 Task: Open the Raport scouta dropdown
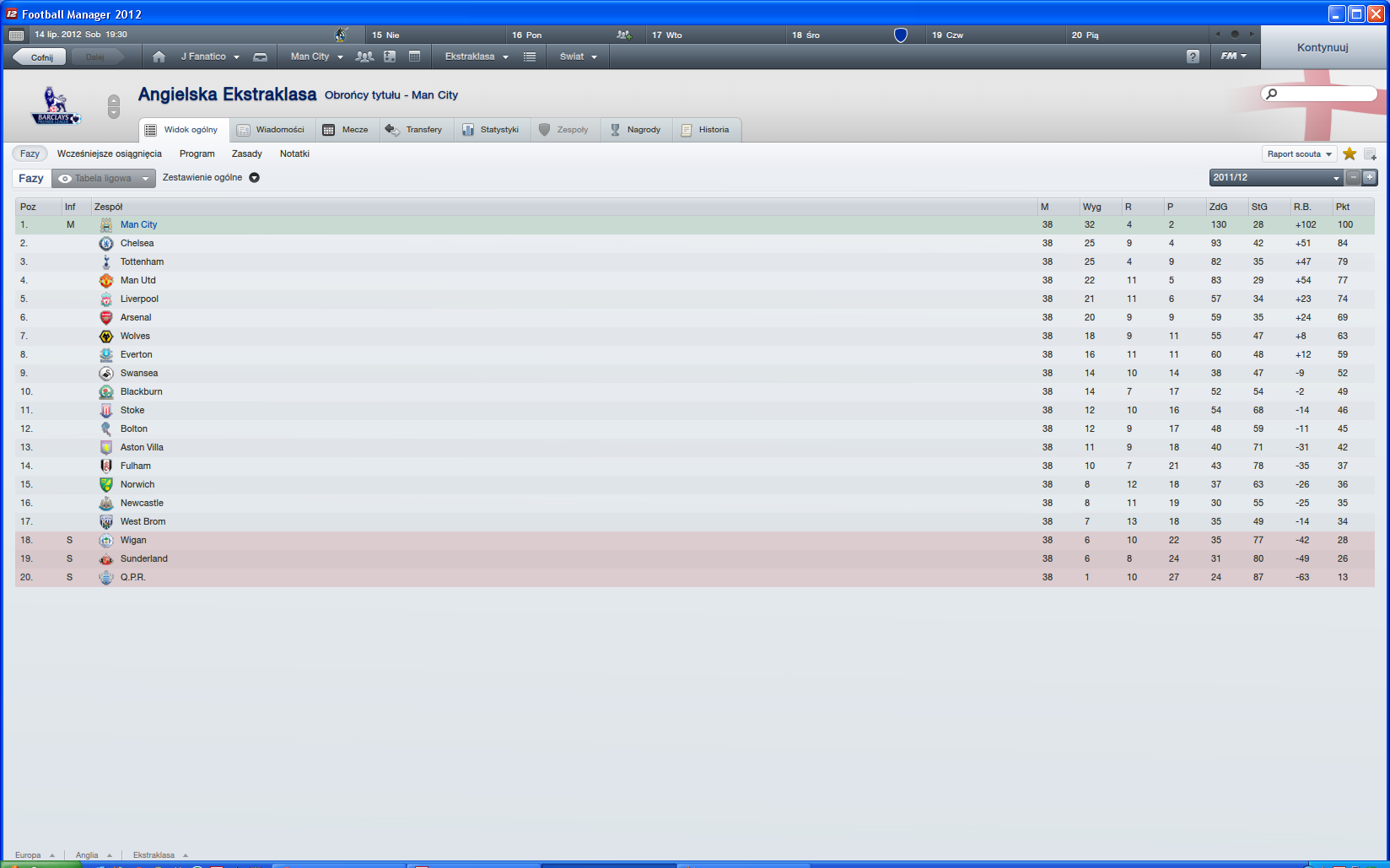click(x=1299, y=154)
